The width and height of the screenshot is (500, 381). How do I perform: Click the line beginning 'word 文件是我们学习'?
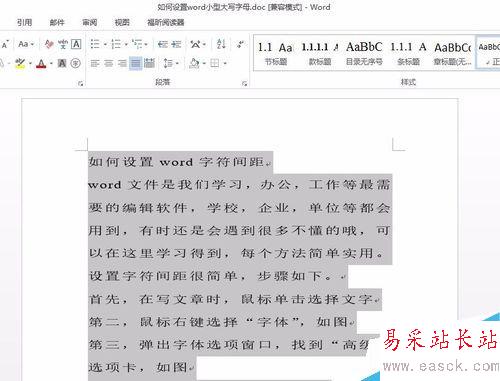point(239,185)
